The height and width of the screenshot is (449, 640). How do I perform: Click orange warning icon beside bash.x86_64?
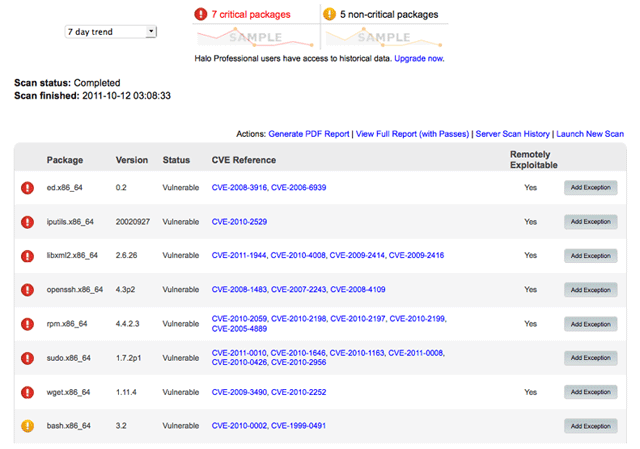pyautogui.click(x=27, y=426)
